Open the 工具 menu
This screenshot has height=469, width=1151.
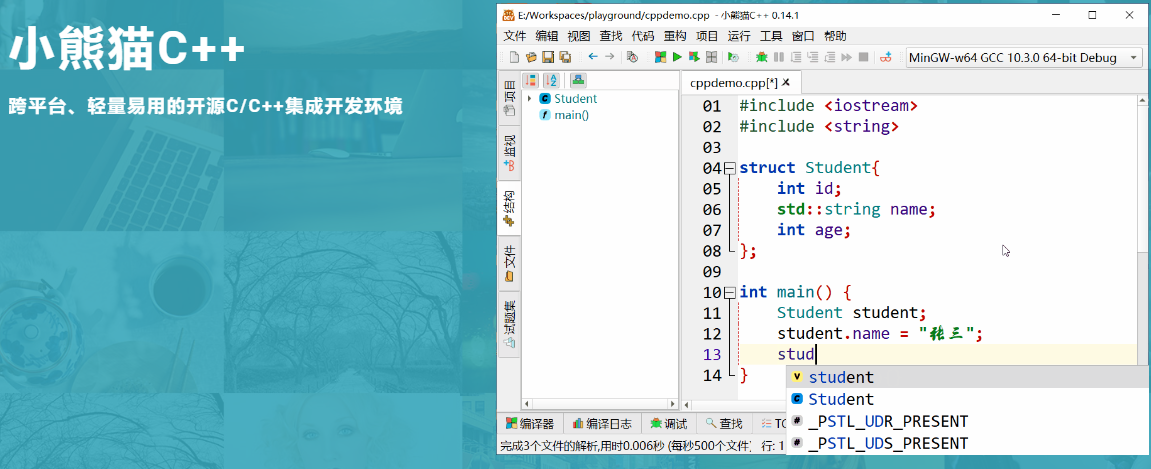tap(771, 36)
